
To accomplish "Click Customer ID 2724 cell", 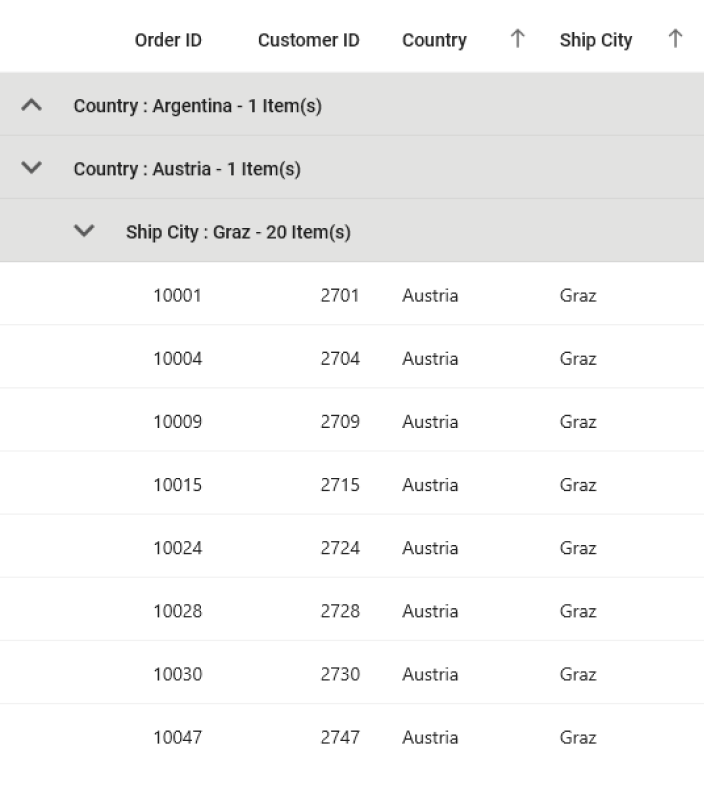I will 340,547.
